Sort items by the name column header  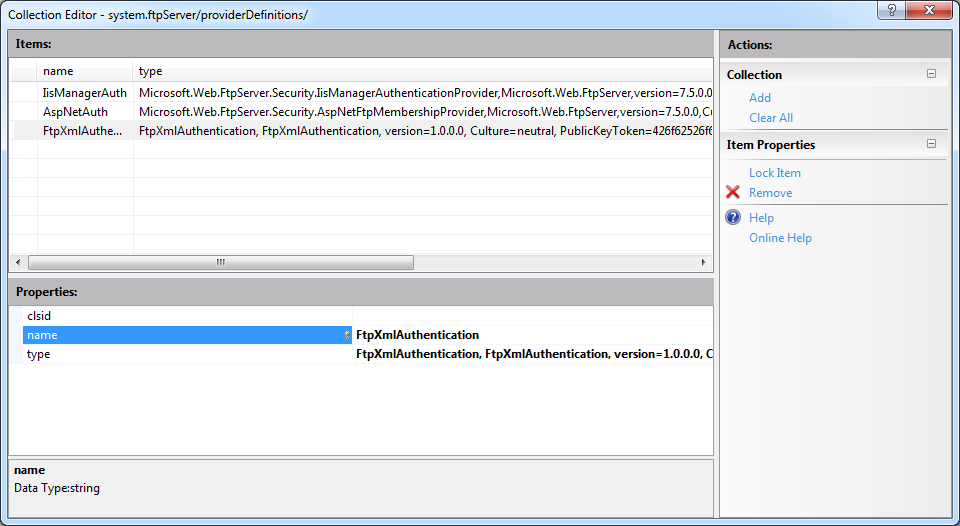[85, 71]
